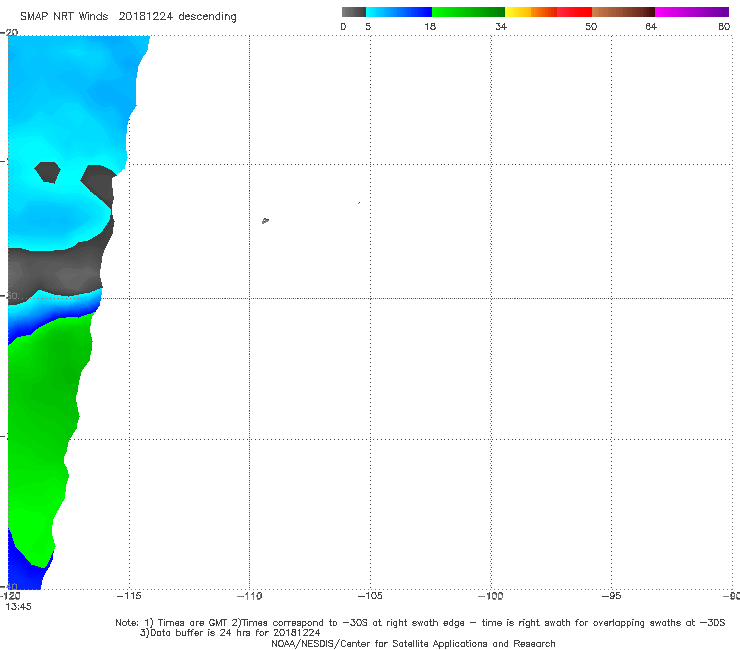Viewport: 740px width, 650px height.
Task: Click the color bar label '50'
Action: (x=591, y=26)
